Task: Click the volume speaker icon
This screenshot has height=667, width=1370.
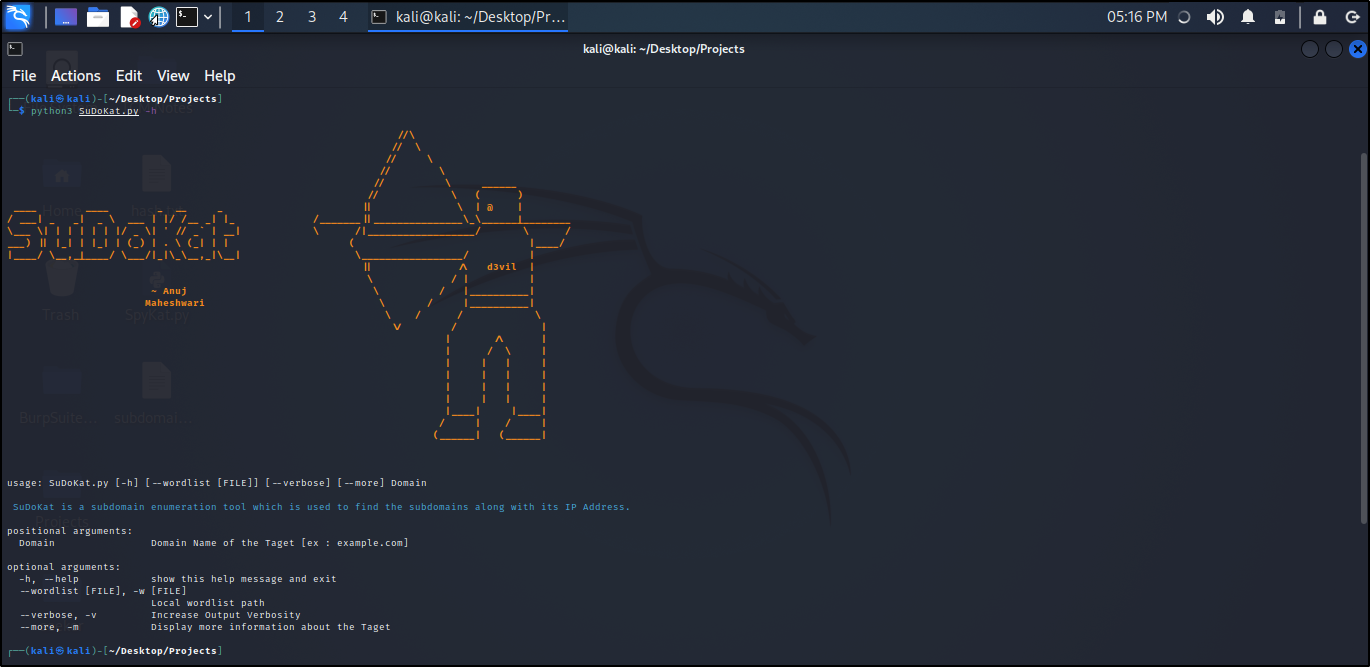Action: coord(1215,17)
